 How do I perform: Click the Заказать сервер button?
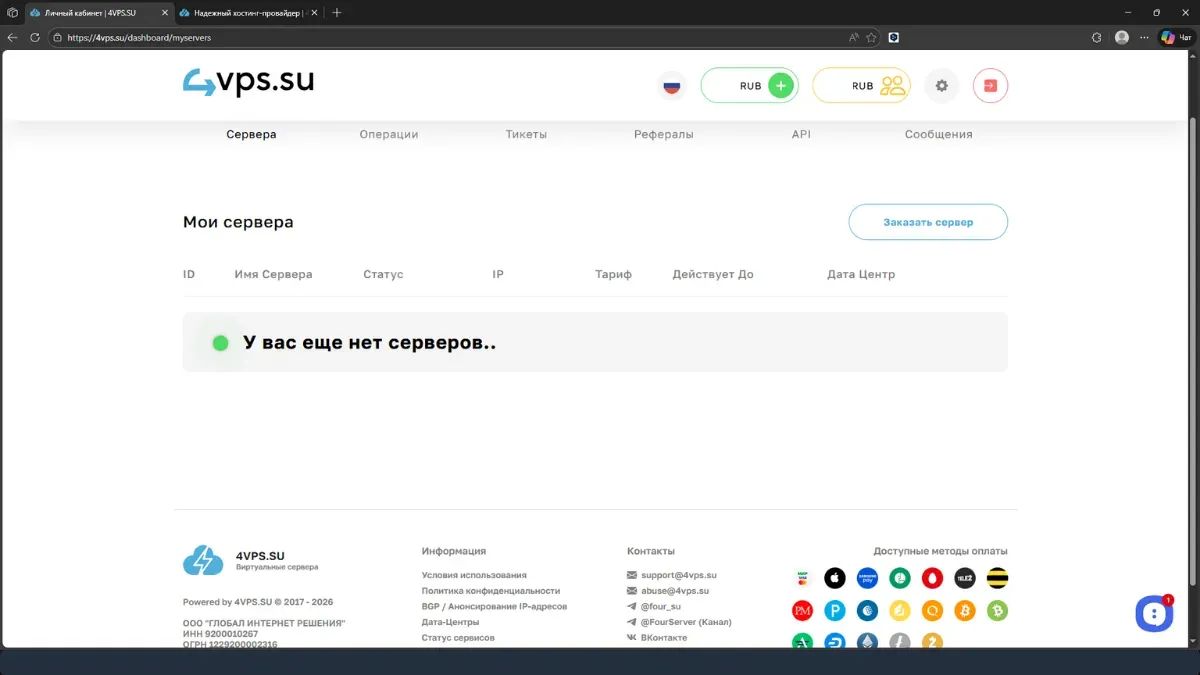pos(928,222)
